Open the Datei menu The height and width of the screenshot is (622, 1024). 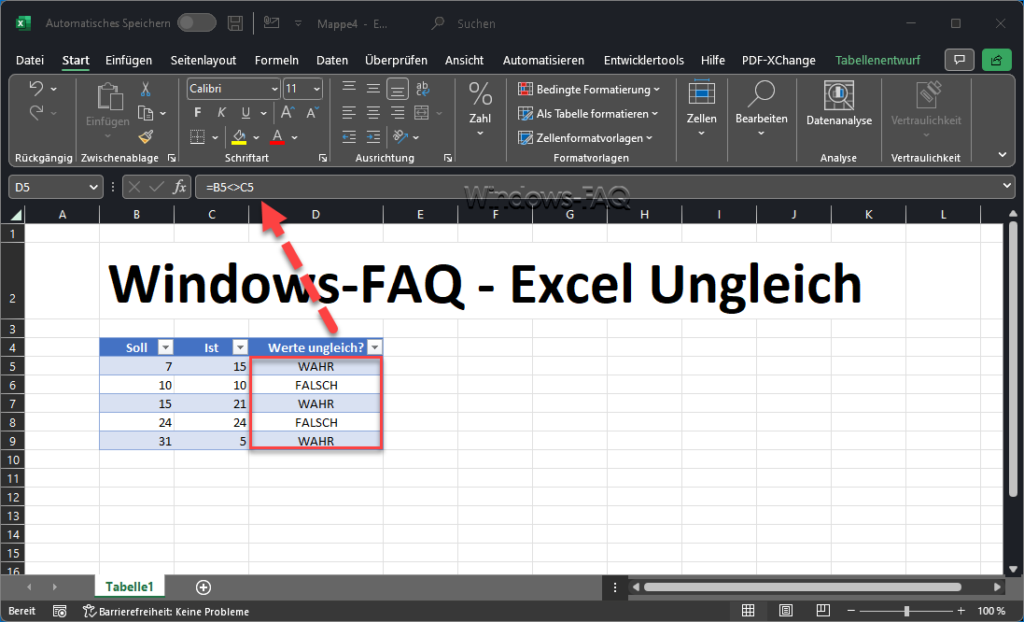click(30, 60)
